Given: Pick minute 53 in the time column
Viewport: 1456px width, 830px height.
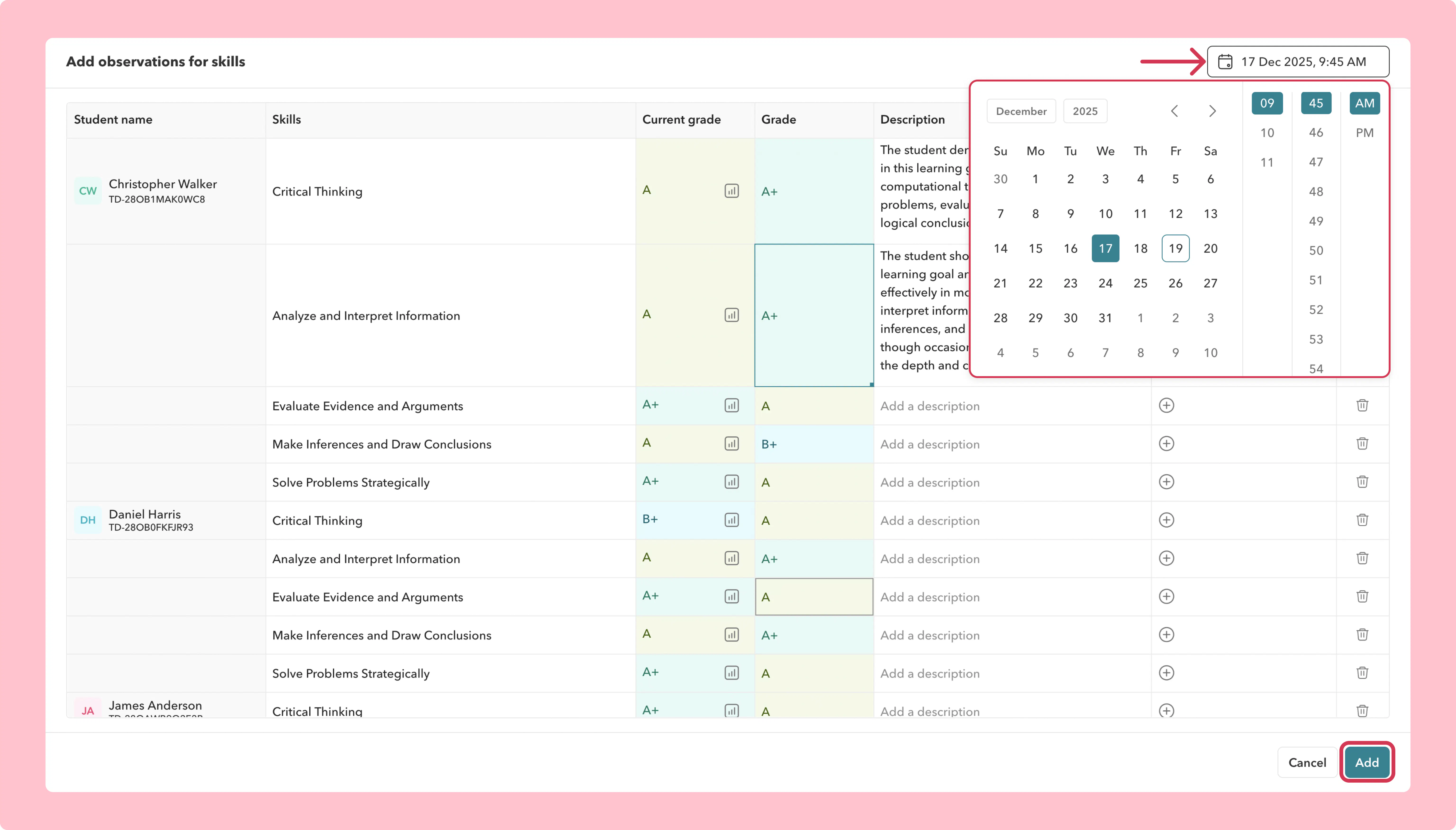Looking at the screenshot, I should (1316, 339).
